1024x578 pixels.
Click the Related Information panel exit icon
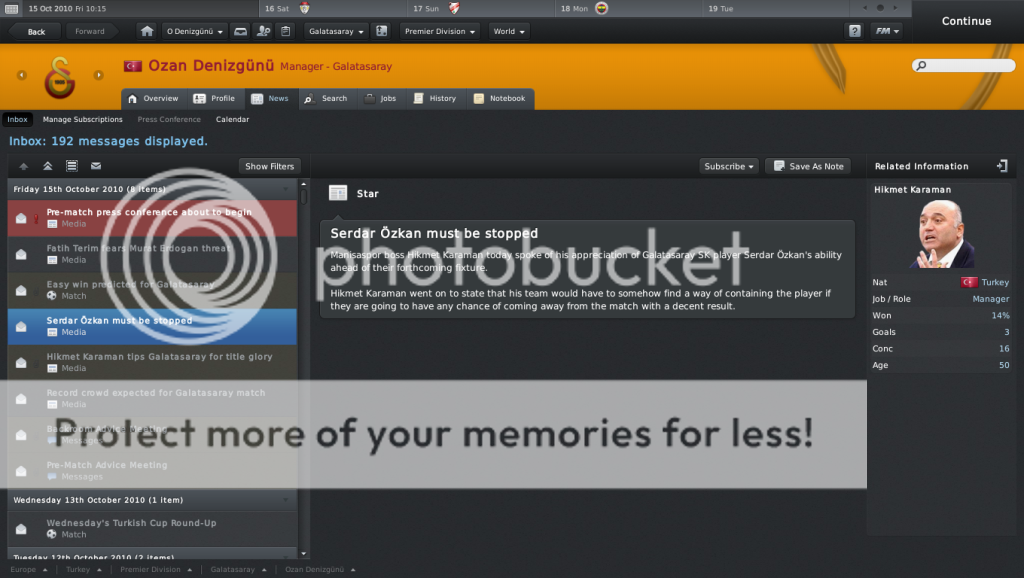pyautogui.click(x=1002, y=166)
